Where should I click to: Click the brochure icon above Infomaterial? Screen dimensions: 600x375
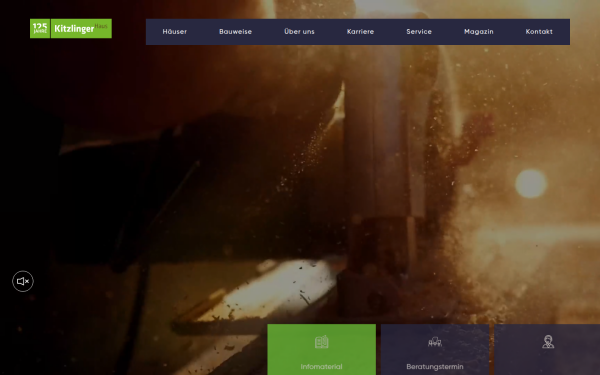[x=321, y=342]
